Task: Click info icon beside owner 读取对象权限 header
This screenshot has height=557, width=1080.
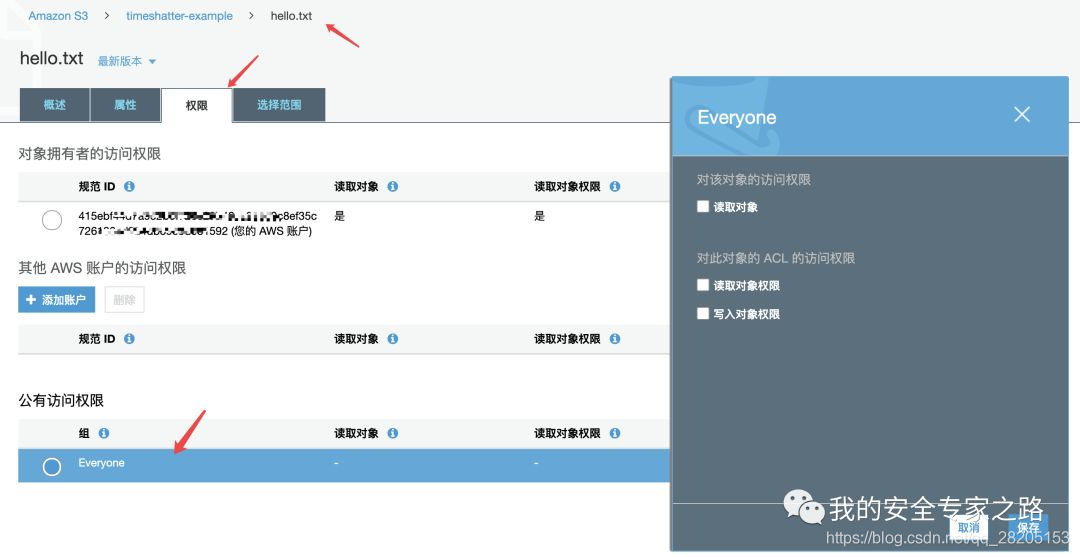Action: (615, 187)
